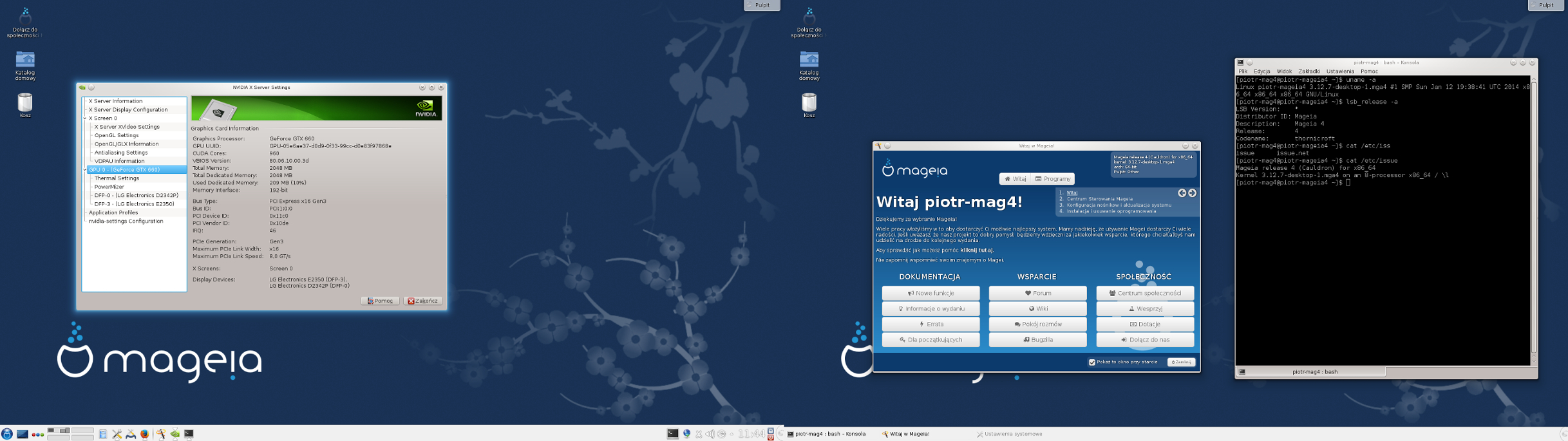Select PowerMizer in NVIDIA tree

[109, 187]
